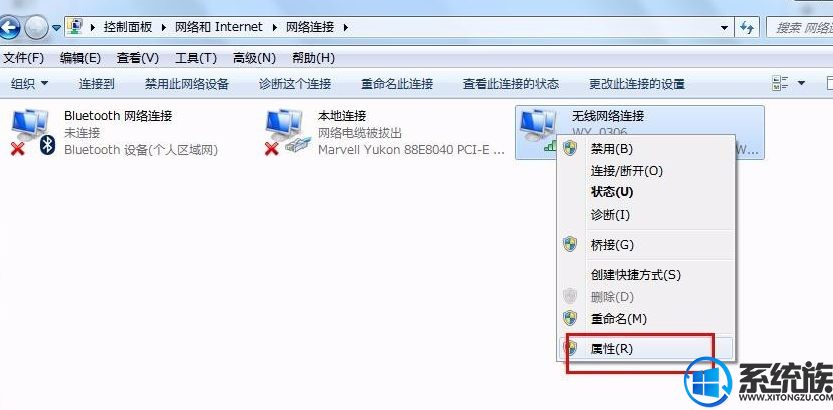Screen dimensions: 833x410
Task: Open the 工具(T) menu
Action: 196,58
